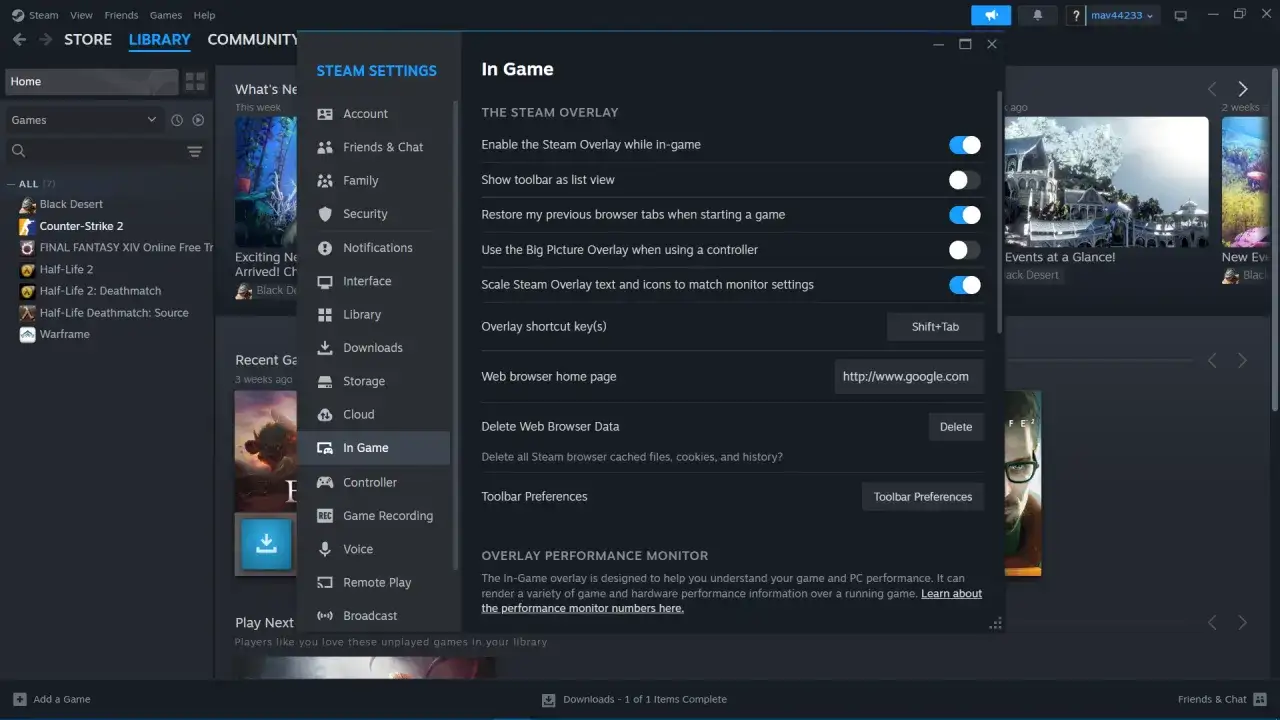Select Black Desert in the games list
The image size is (1280, 720).
point(71,204)
